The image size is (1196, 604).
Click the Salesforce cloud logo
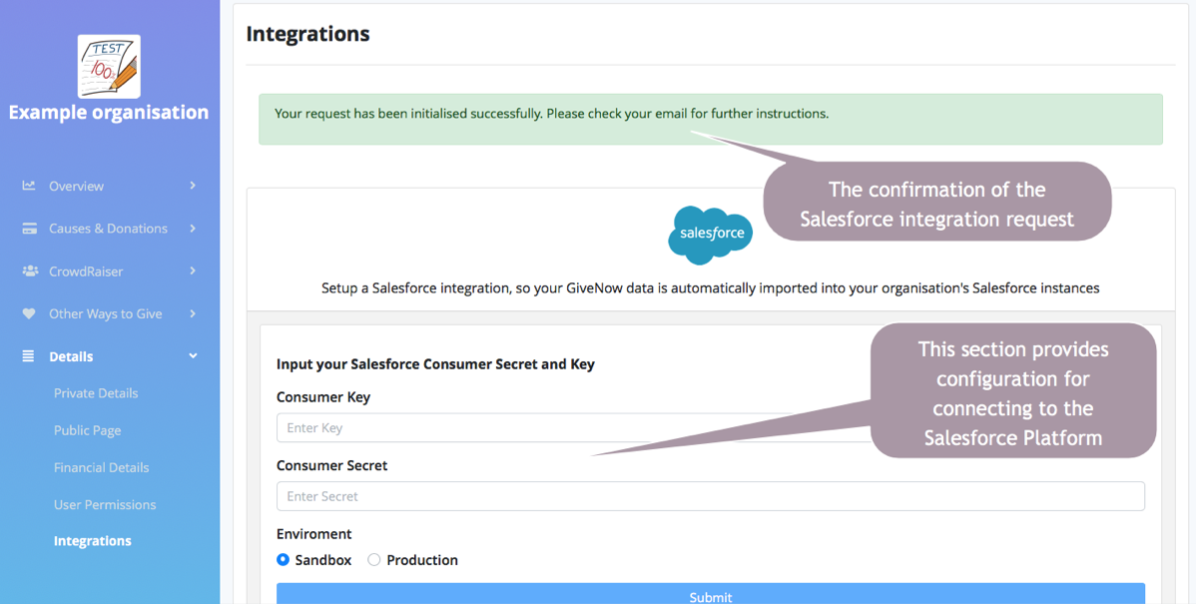(711, 234)
